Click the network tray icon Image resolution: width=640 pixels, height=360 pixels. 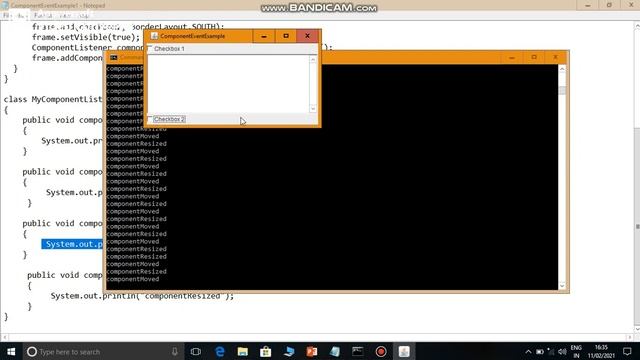(x=551, y=351)
